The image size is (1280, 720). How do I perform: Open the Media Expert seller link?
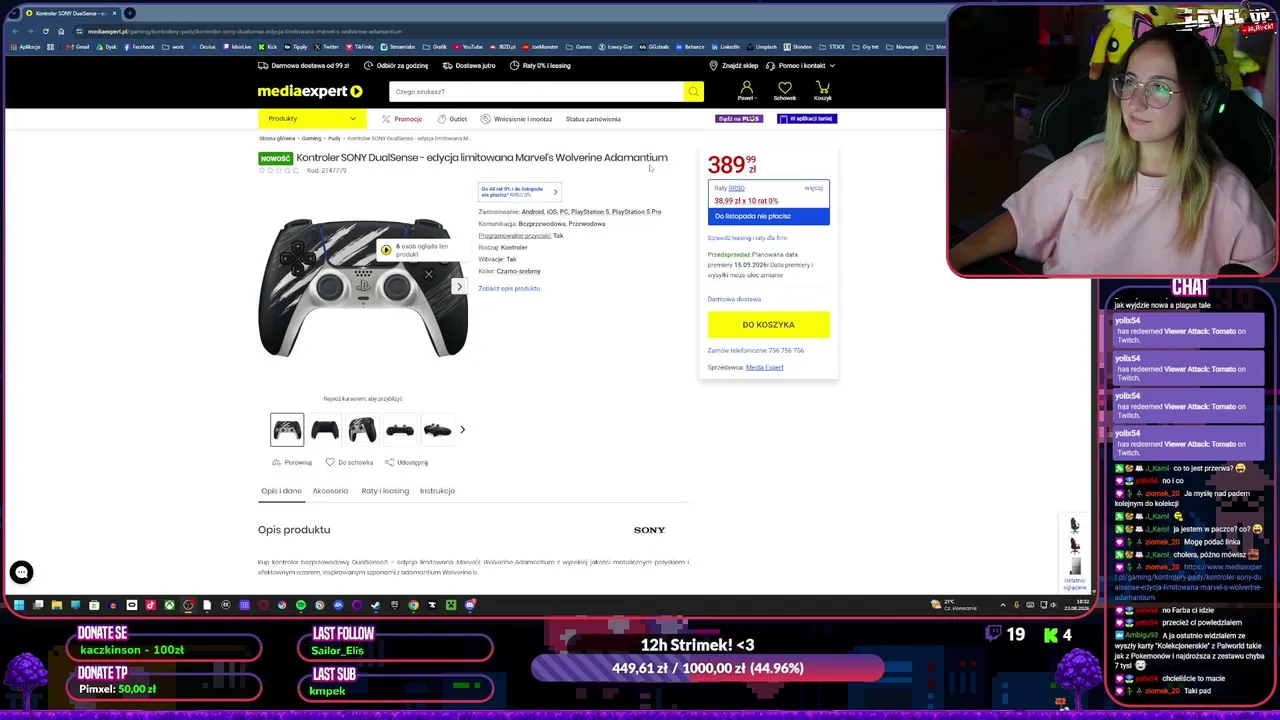coord(764,367)
